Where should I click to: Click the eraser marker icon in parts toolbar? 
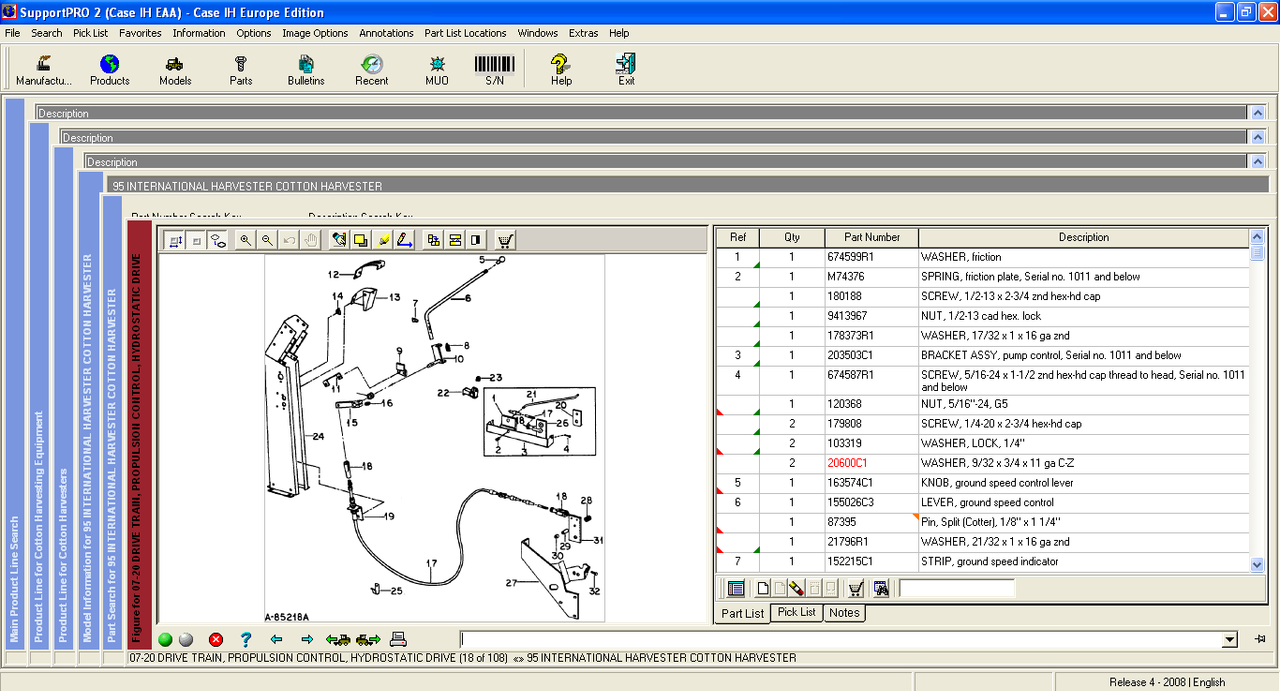coord(796,588)
